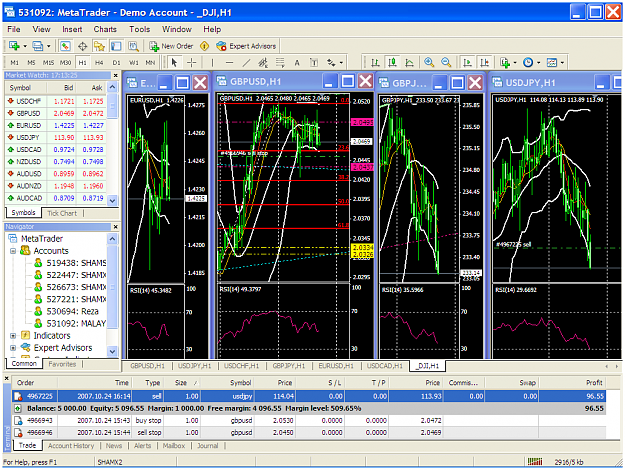The width and height of the screenshot is (625, 470).
Task: Switch to the Favorites tab in Navigator
Action: (x=62, y=364)
